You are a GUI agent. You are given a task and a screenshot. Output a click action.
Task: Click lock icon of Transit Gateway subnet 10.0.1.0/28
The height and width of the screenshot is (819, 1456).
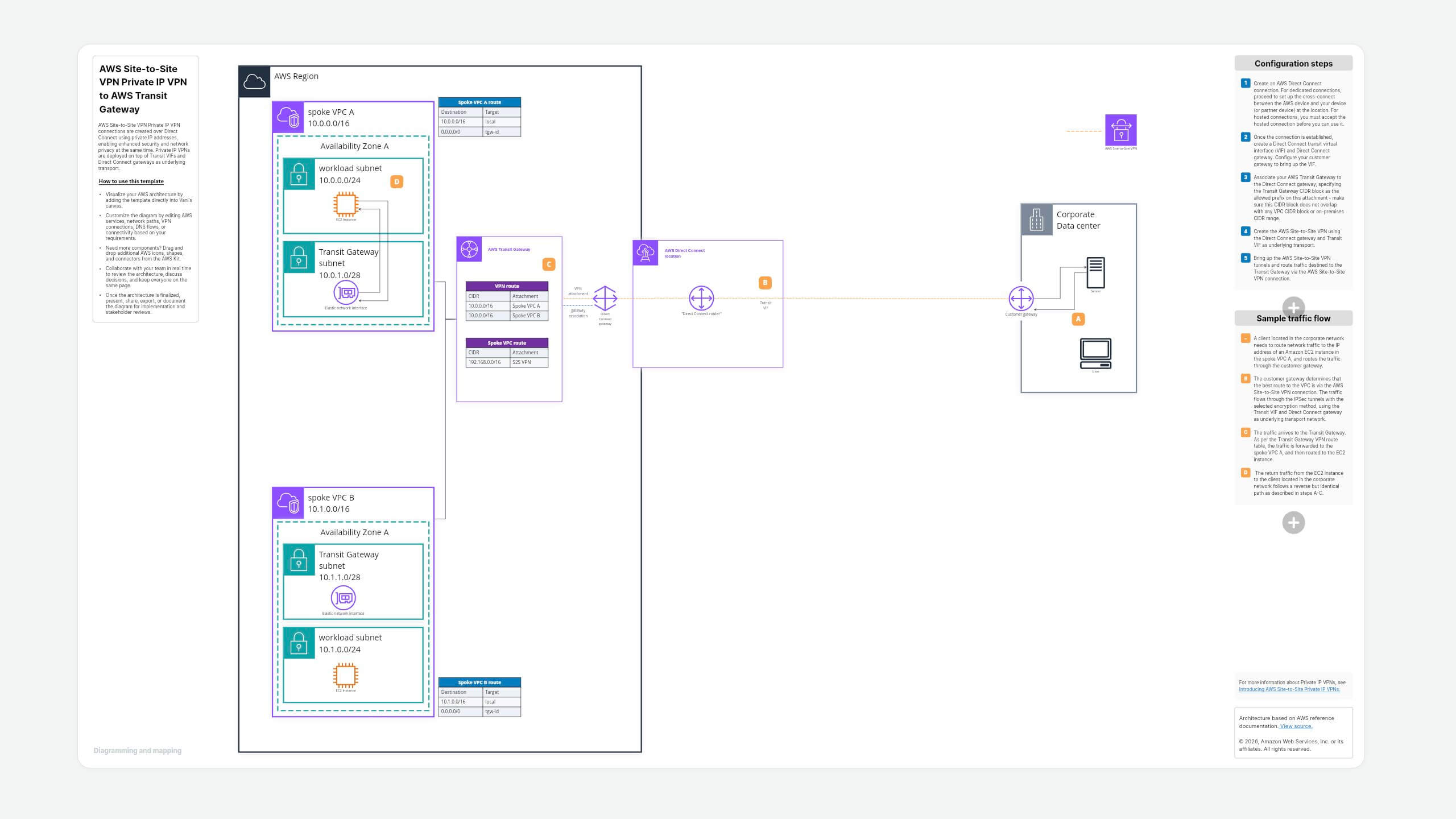point(299,258)
